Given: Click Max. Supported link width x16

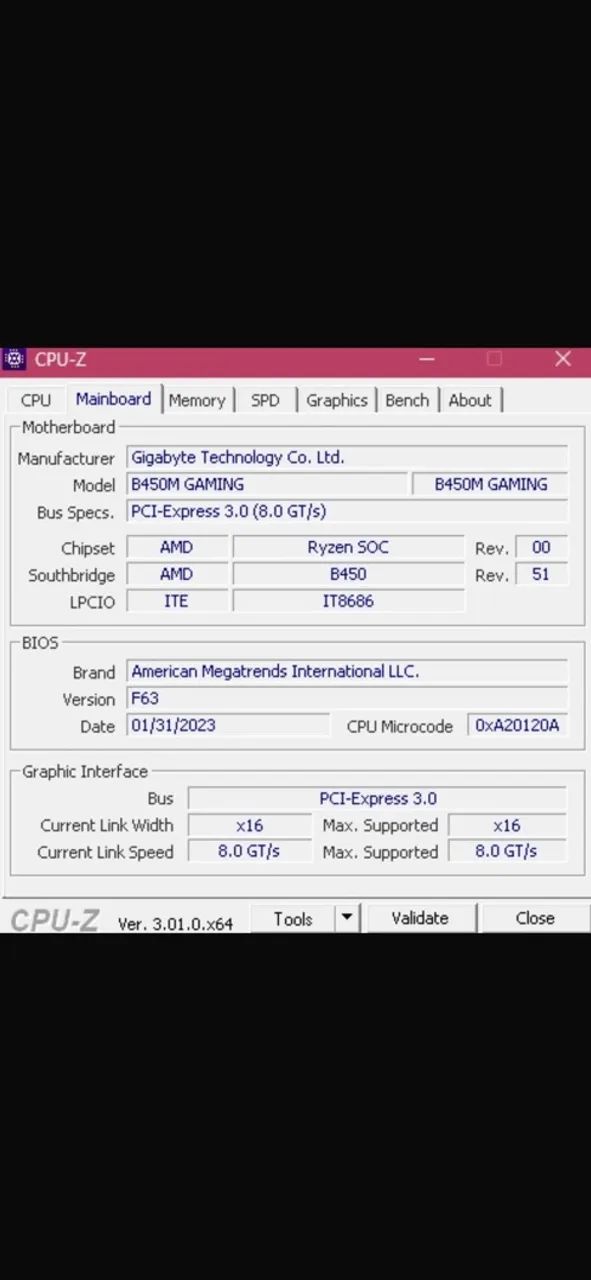Looking at the screenshot, I should (507, 825).
